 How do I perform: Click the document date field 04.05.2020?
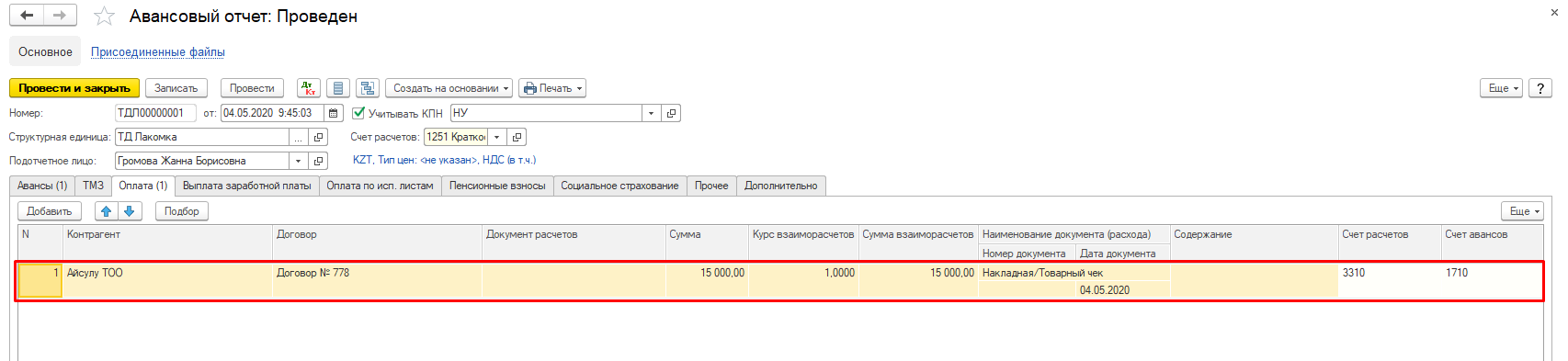click(273, 113)
